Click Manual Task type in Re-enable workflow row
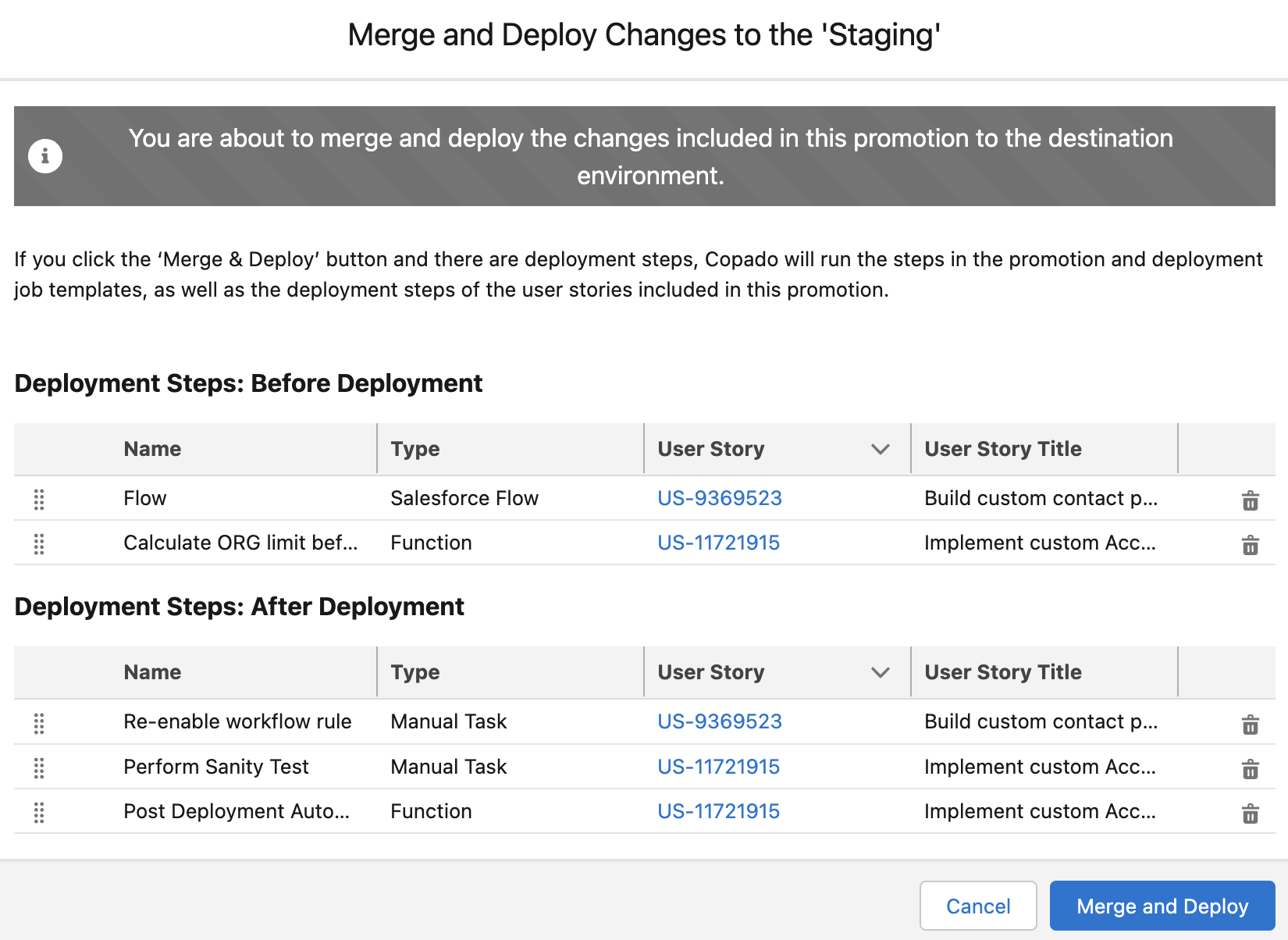Image resolution: width=1288 pixels, height=940 pixels. point(449,721)
